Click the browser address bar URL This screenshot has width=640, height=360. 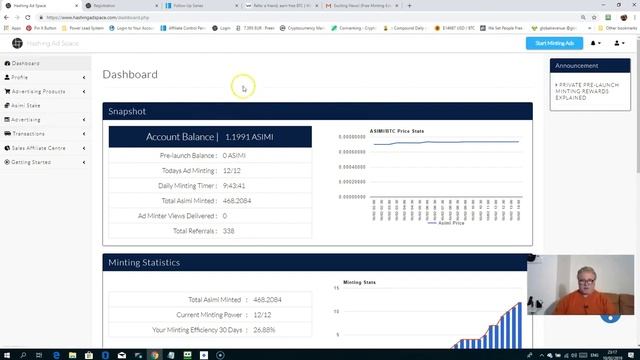(x=97, y=18)
